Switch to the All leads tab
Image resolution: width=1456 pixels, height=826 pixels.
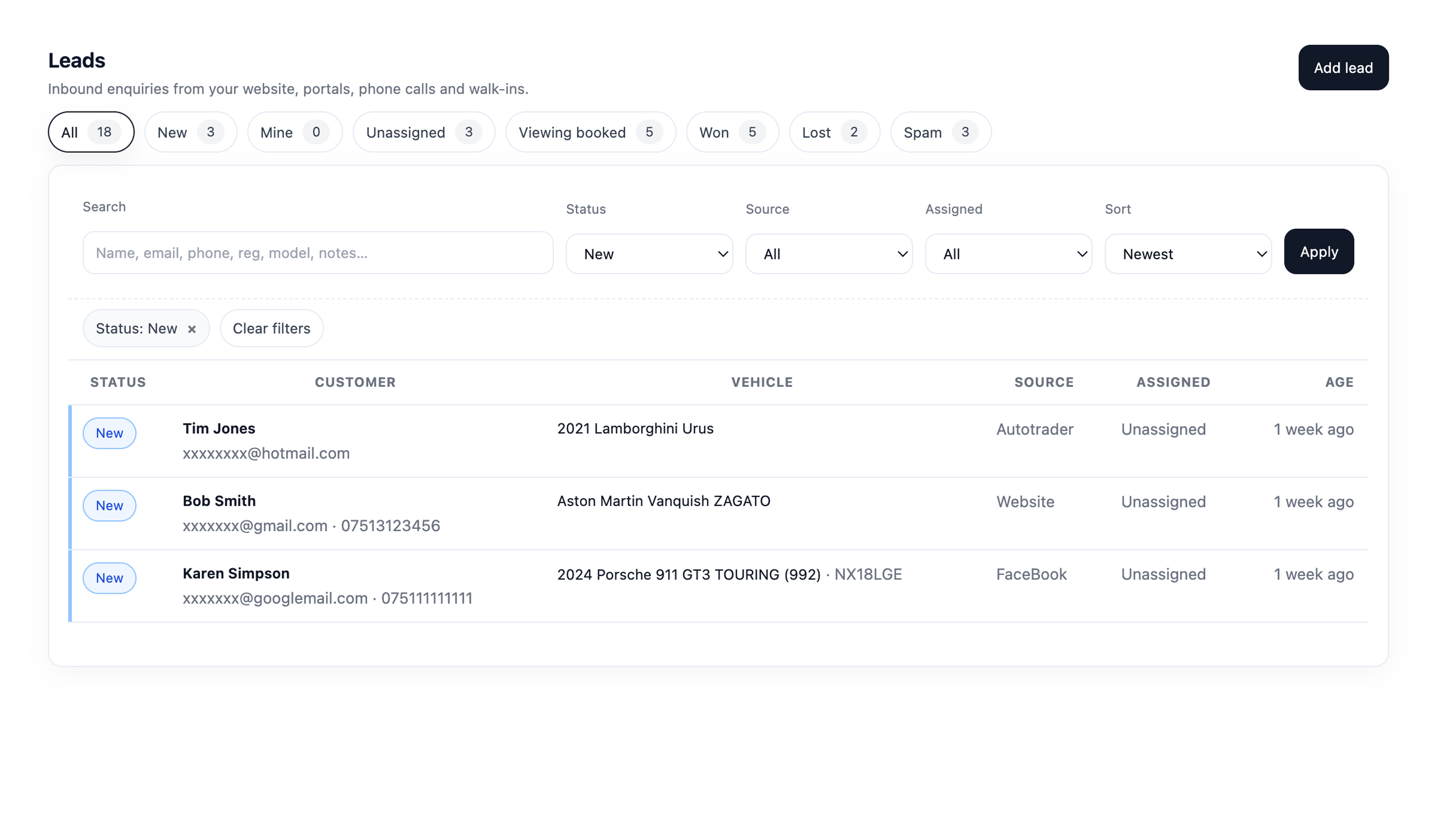tap(91, 132)
